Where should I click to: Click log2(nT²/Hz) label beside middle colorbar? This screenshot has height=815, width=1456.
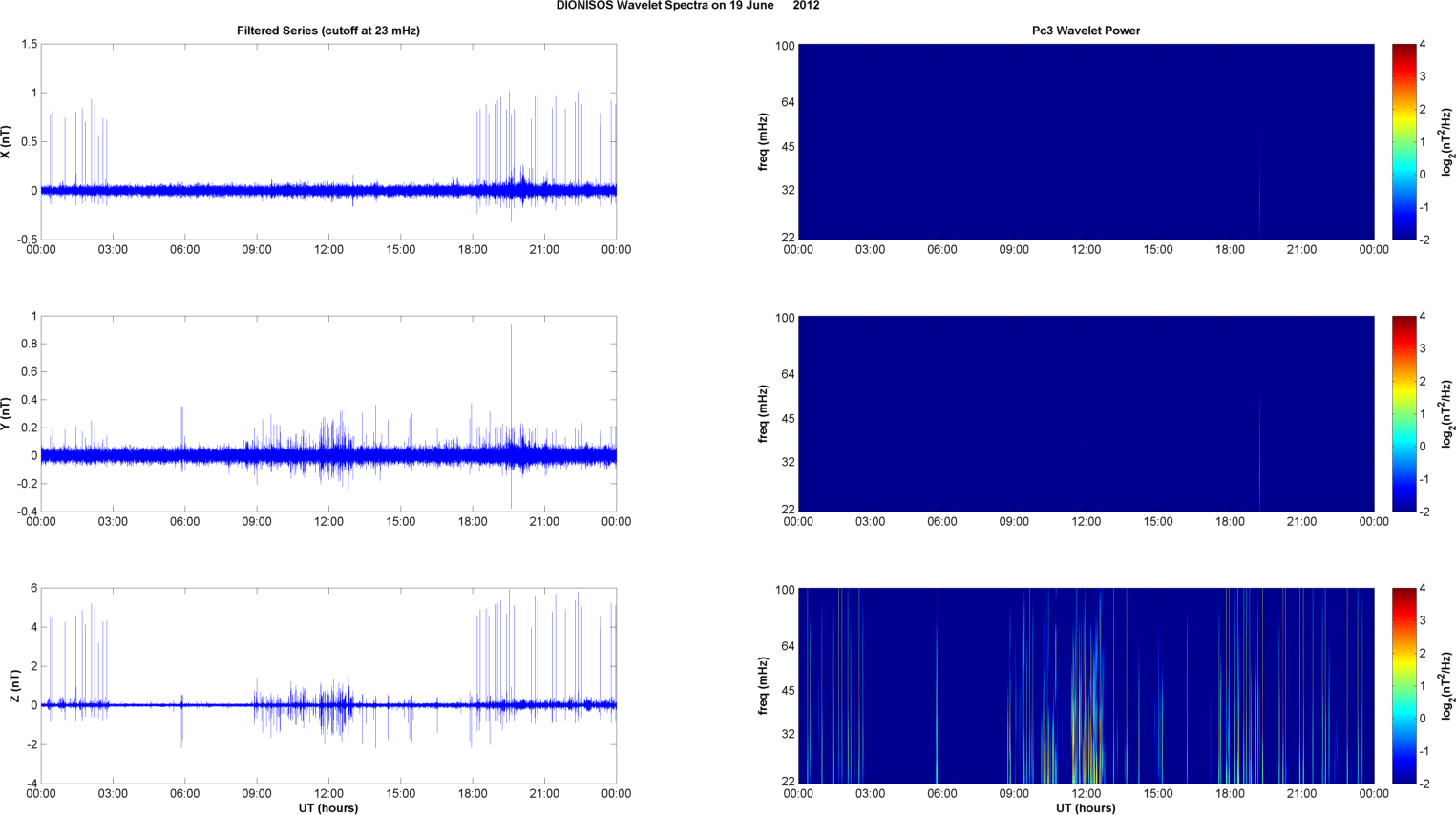(1447, 414)
